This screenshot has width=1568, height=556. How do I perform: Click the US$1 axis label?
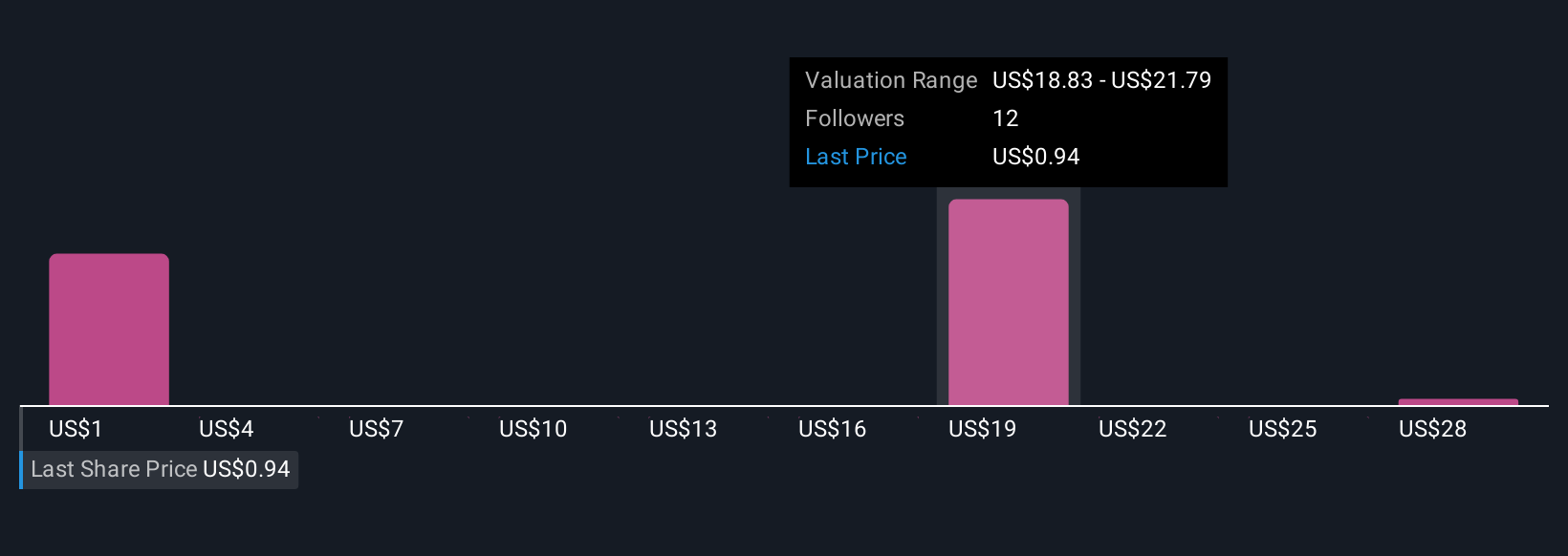76,429
